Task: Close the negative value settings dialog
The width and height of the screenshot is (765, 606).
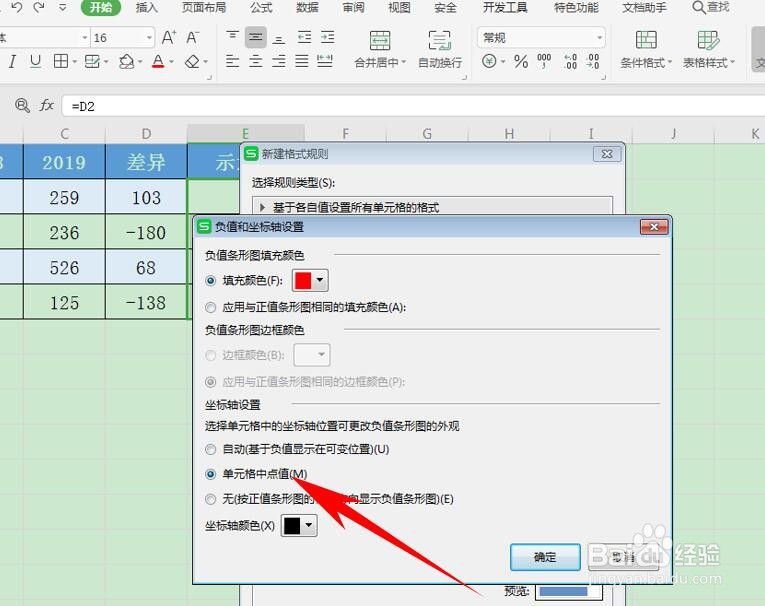Action: tap(654, 227)
